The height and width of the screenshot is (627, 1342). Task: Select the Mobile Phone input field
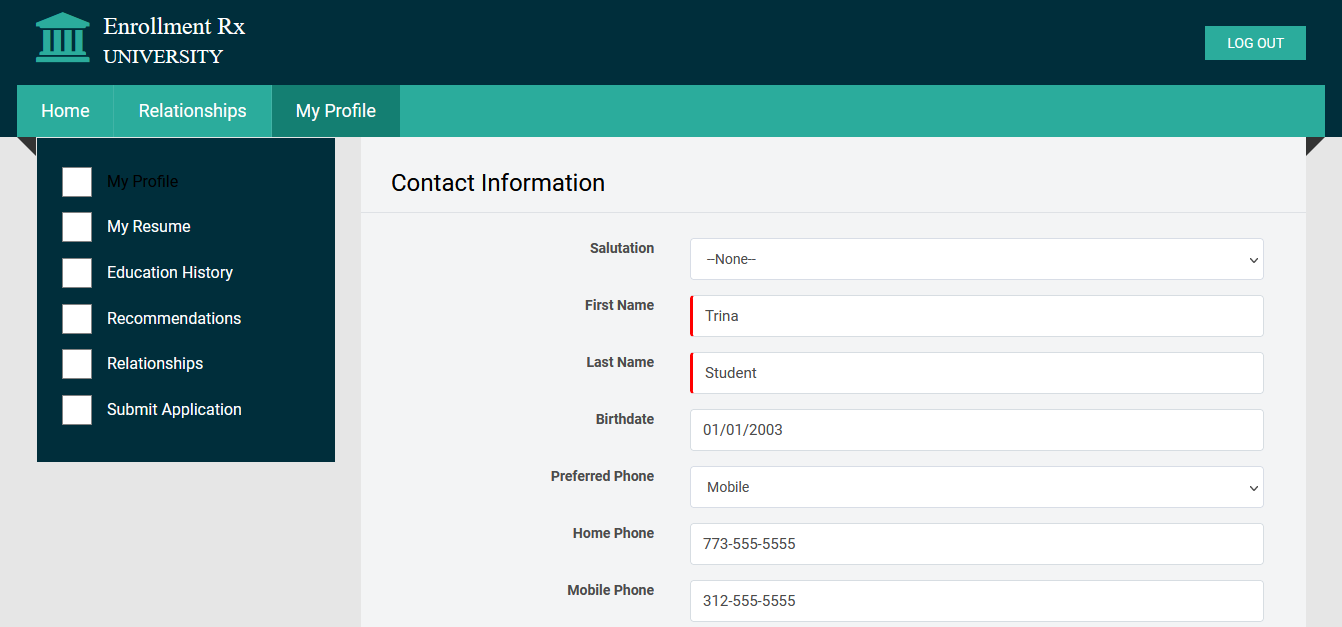pyautogui.click(x=976, y=601)
